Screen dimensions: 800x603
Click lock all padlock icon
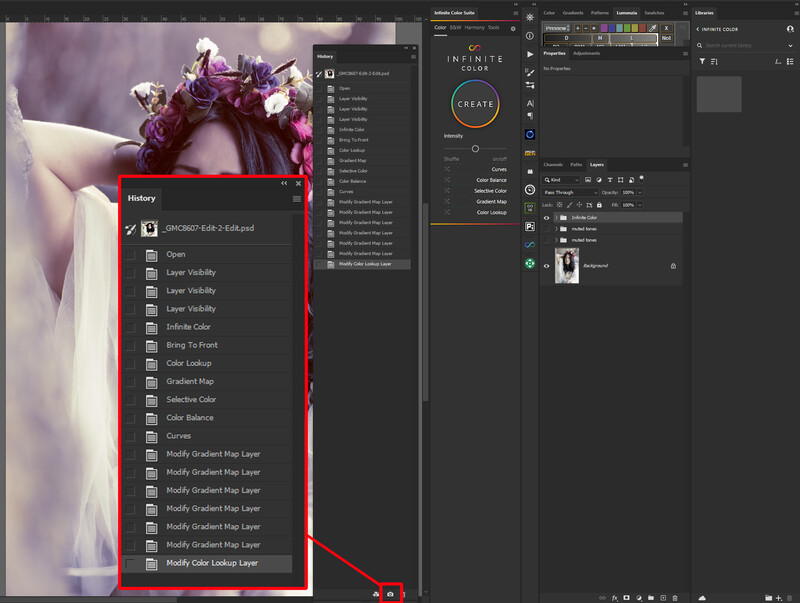tap(599, 205)
